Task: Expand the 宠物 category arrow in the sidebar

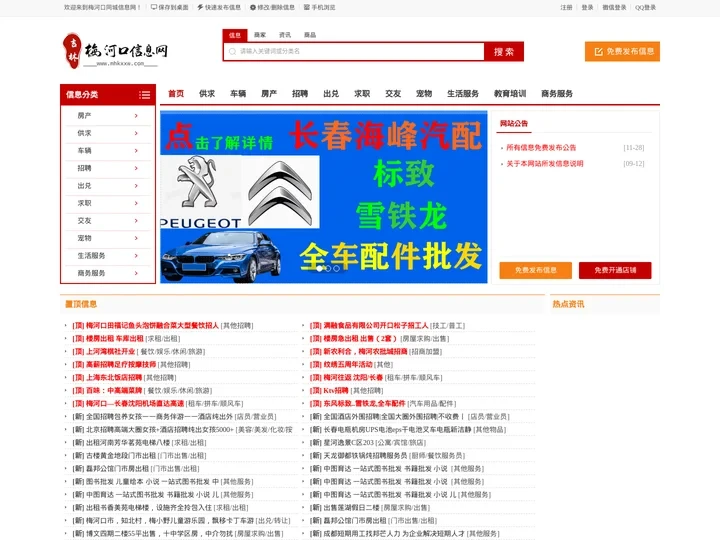Action: (136, 238)
